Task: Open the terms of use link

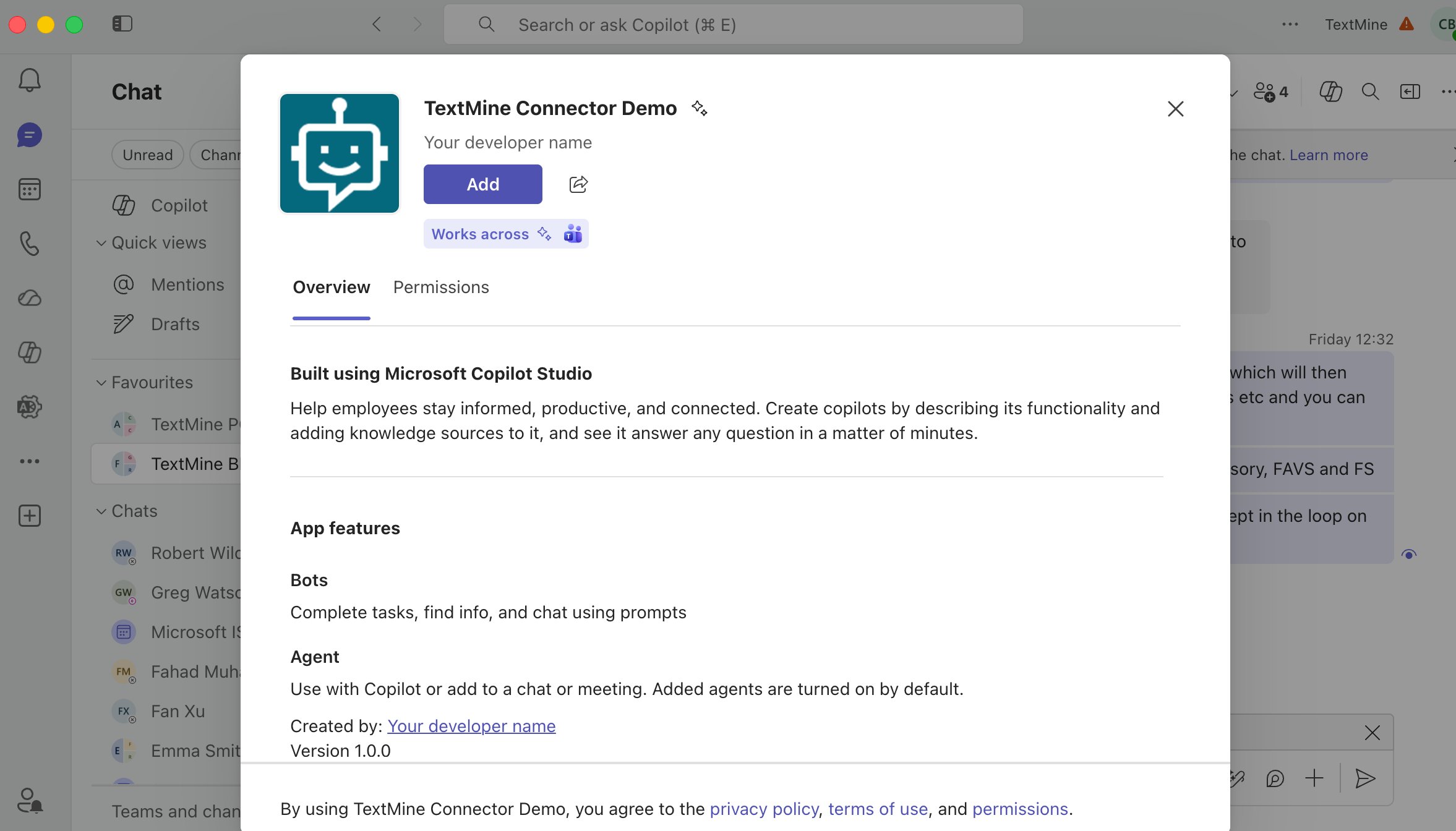Action: [878, 809]
